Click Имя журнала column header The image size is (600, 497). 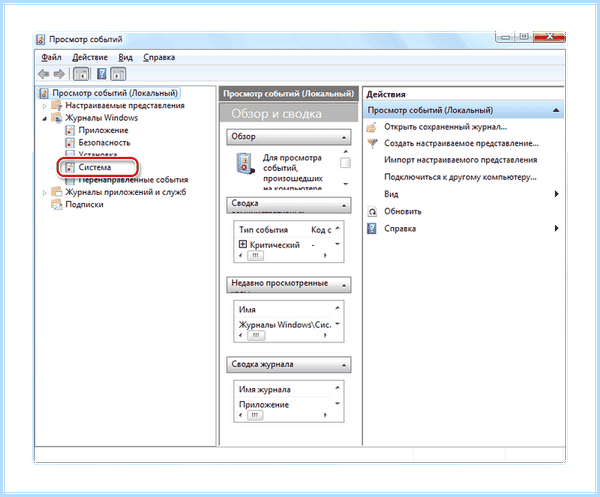pyautogui.click(x=264, y=389)
